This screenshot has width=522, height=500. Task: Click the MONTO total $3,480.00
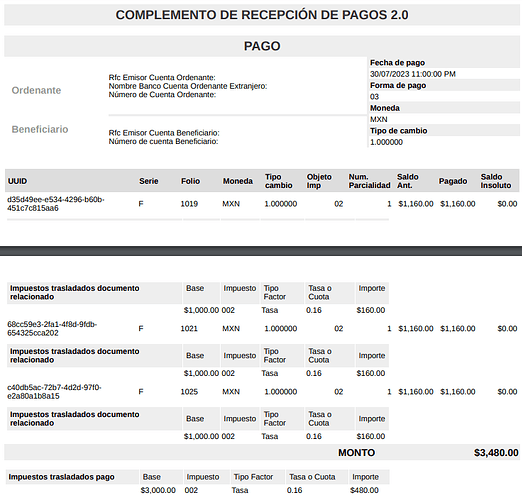tap(496, 453)
